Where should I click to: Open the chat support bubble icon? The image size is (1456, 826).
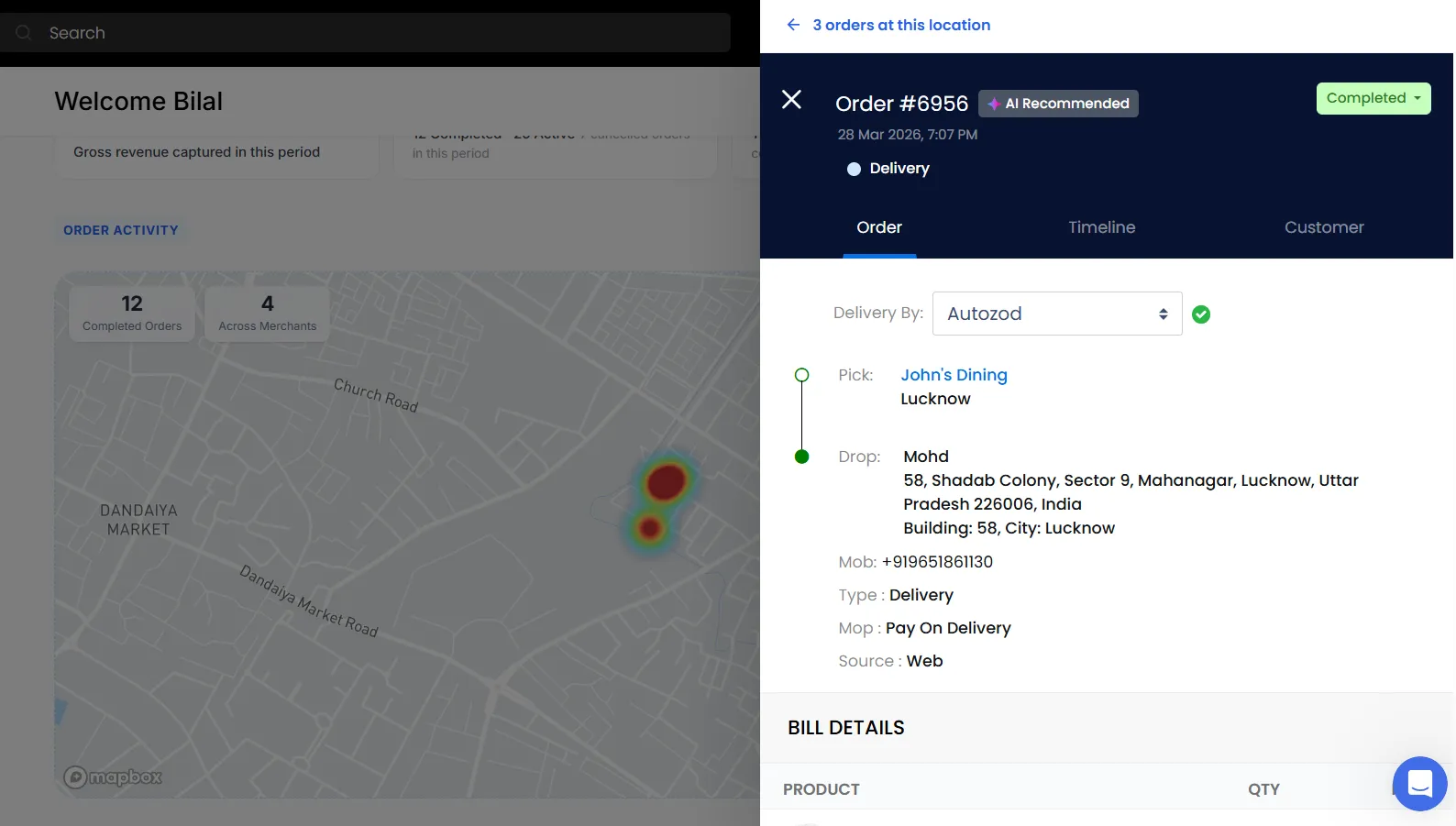1419,784
